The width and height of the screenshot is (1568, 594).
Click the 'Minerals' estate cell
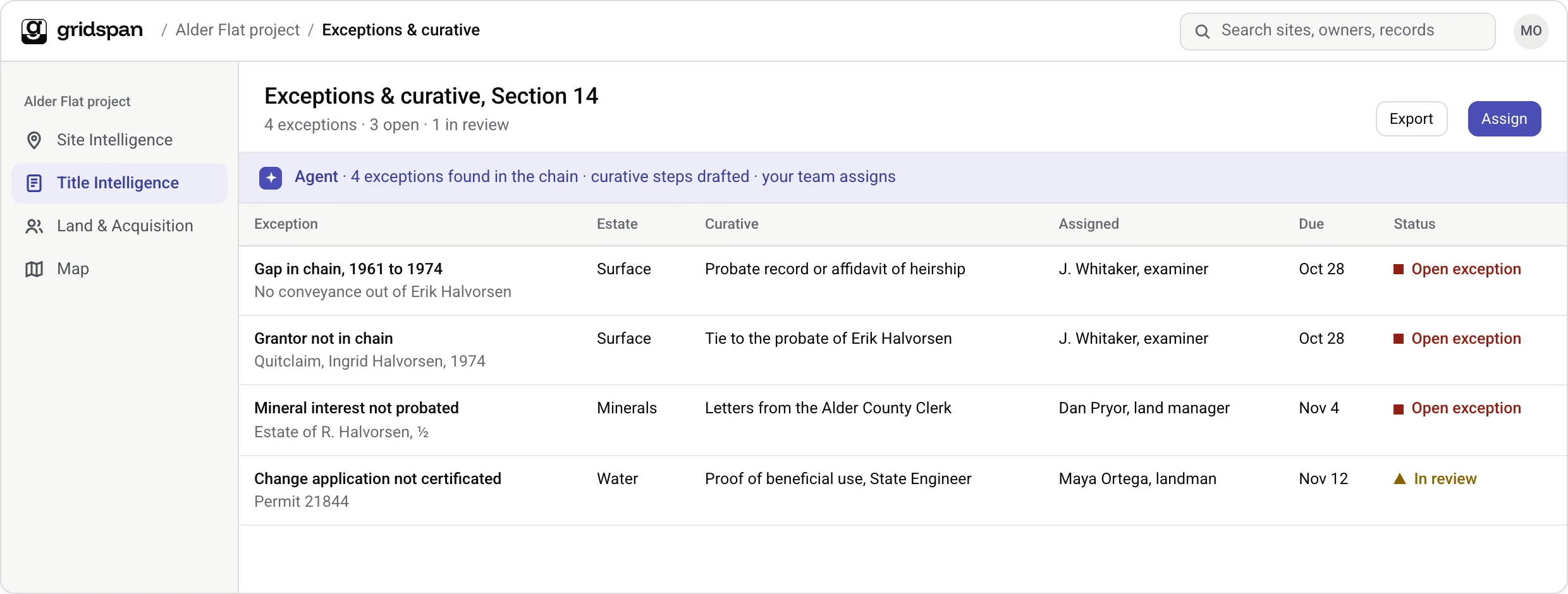(627, 408)
